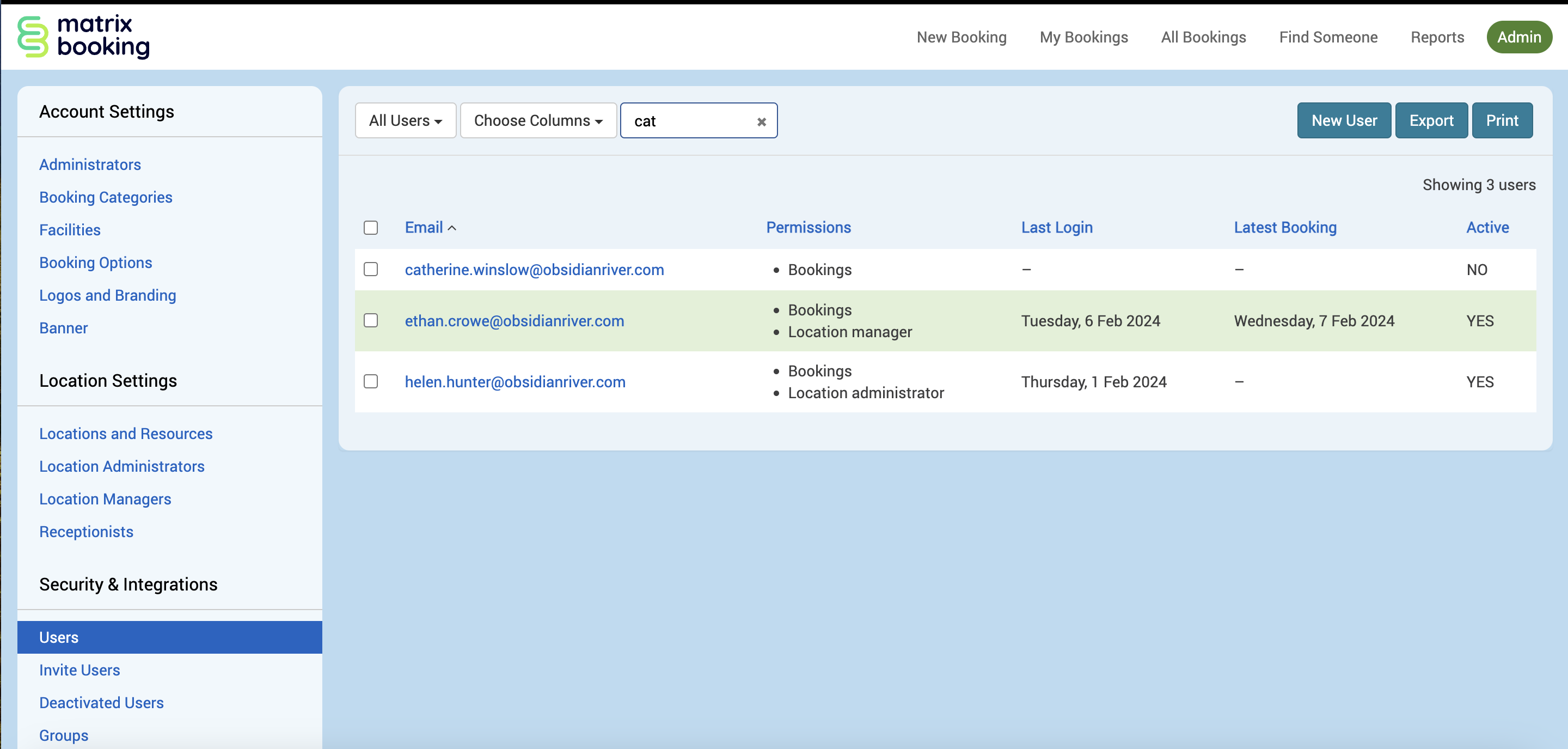The image size is (1568, 749).
Task: Clear the search field with the X icon
Action: click(x=761, y=122)
